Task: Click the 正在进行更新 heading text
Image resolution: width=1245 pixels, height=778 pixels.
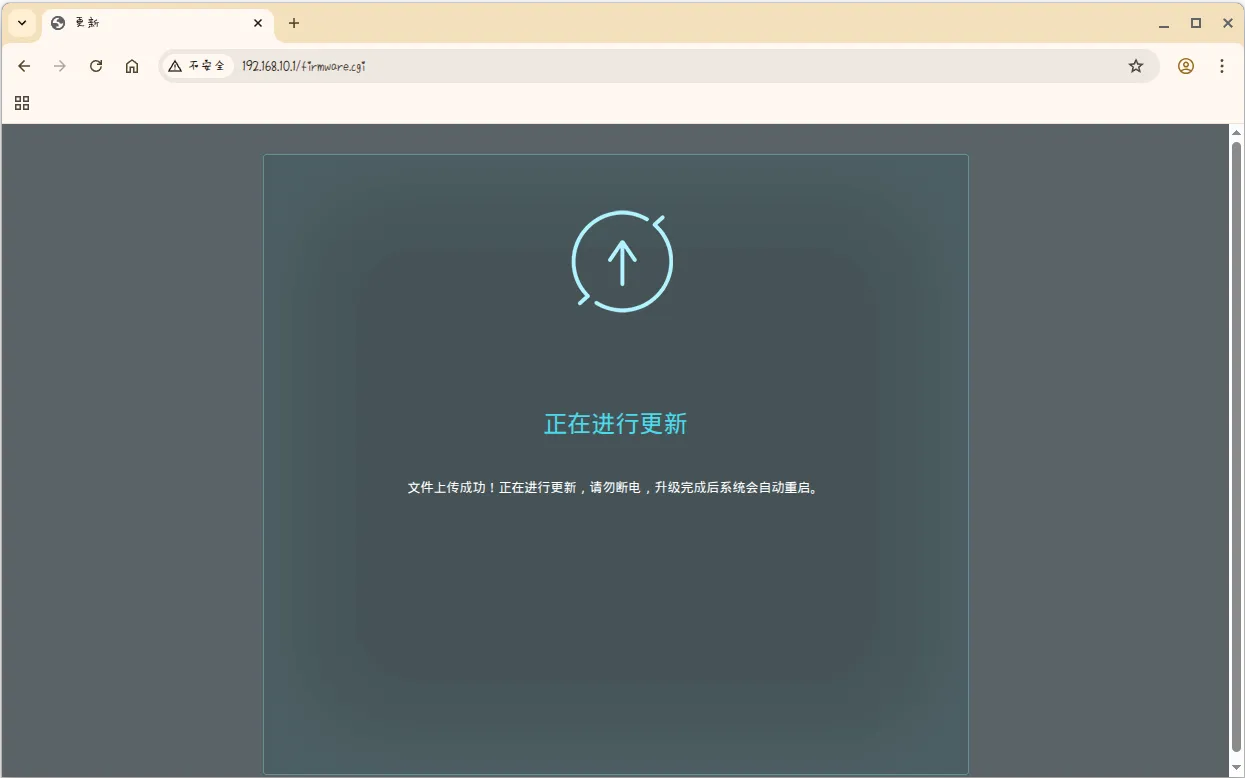Action: 615,423
